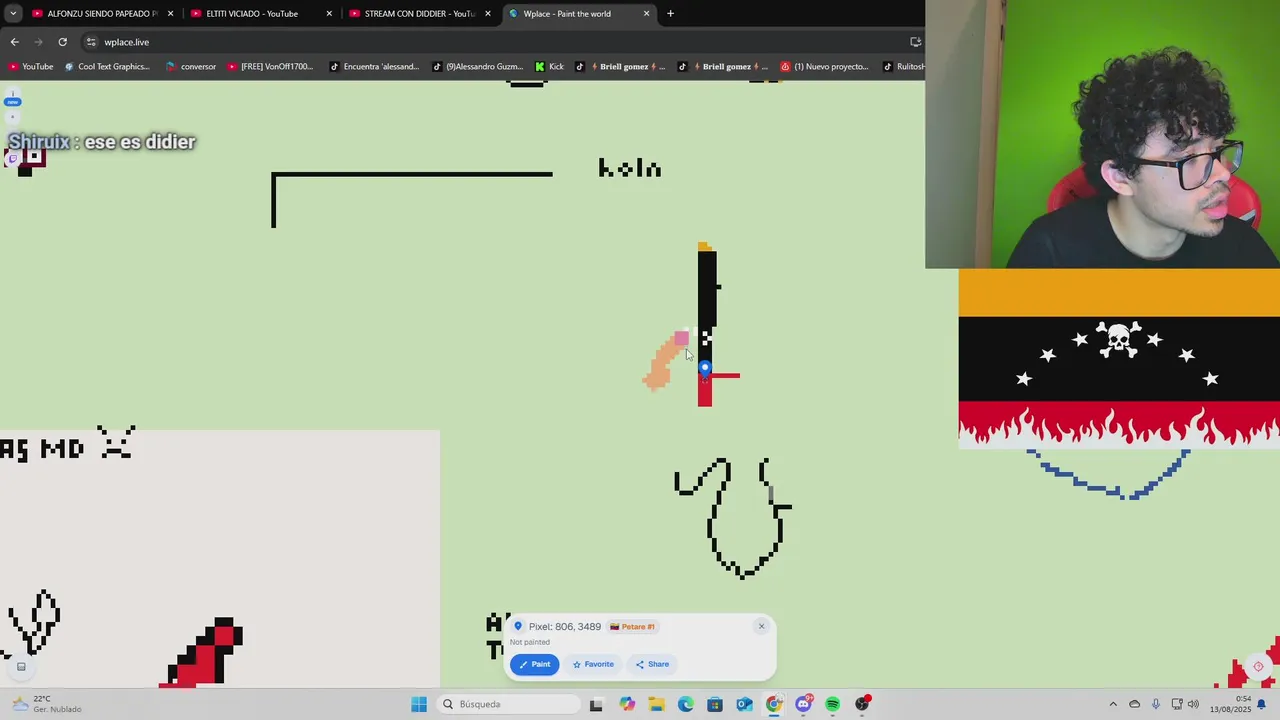The height and width of the screenshot is (720, 1280).
Task: Open the [FREE] VonOff1700 bookmark
Action: pos(270,67)
